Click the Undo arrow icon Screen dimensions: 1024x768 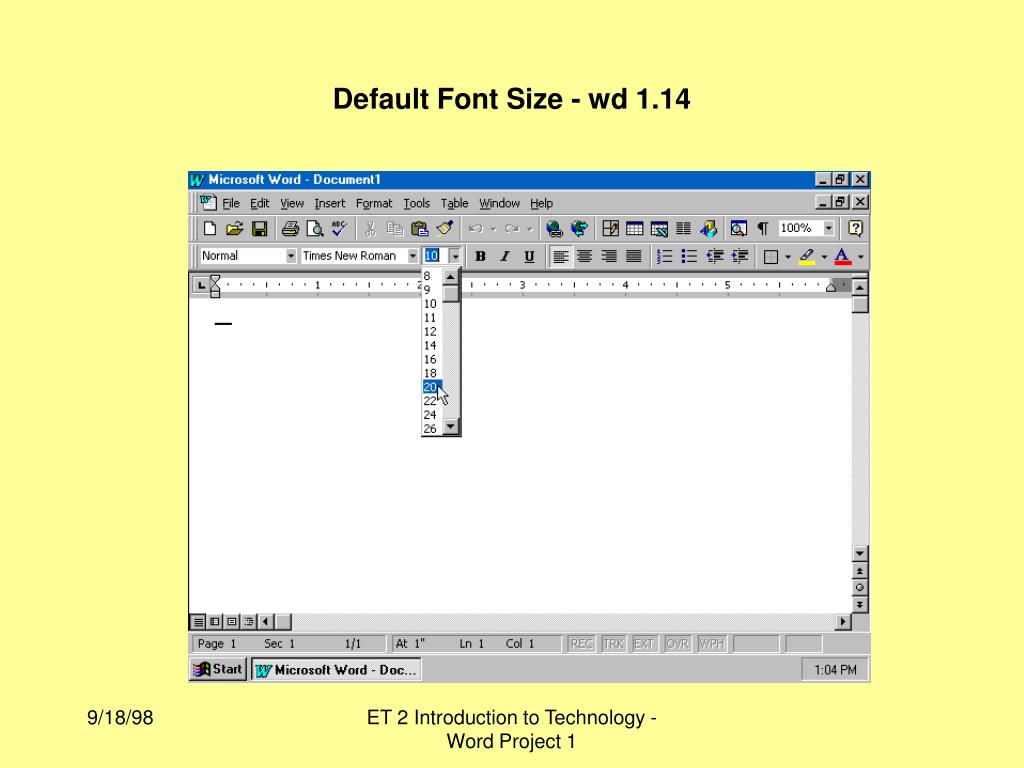475,229
